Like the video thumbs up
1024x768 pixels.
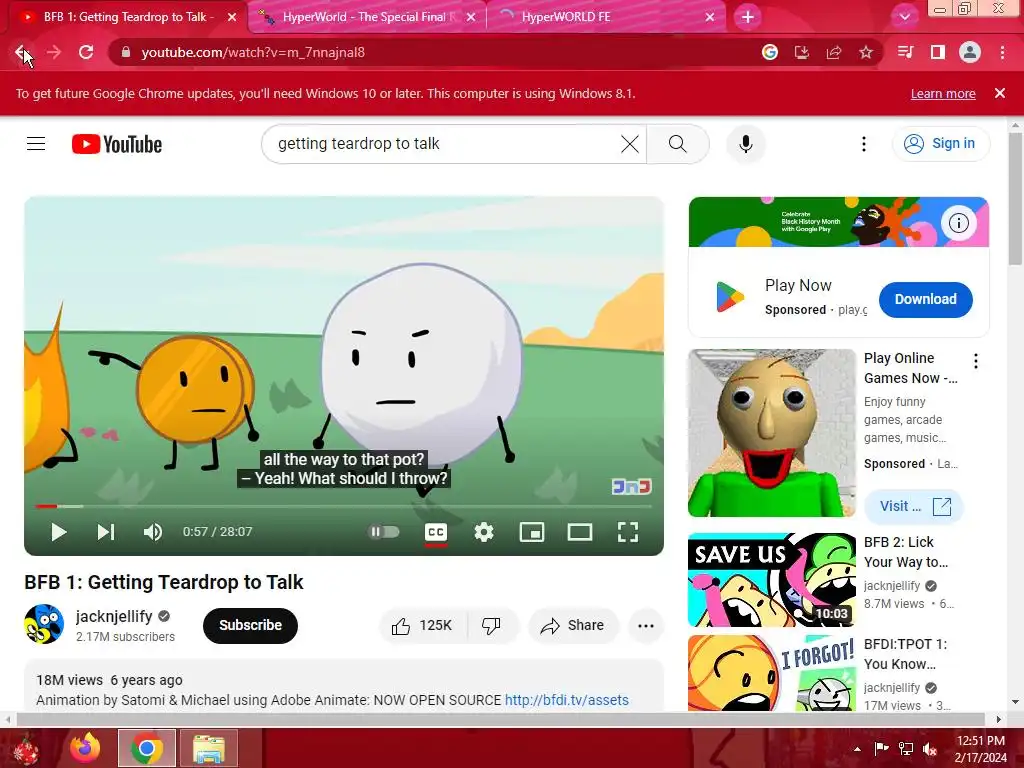423,626
